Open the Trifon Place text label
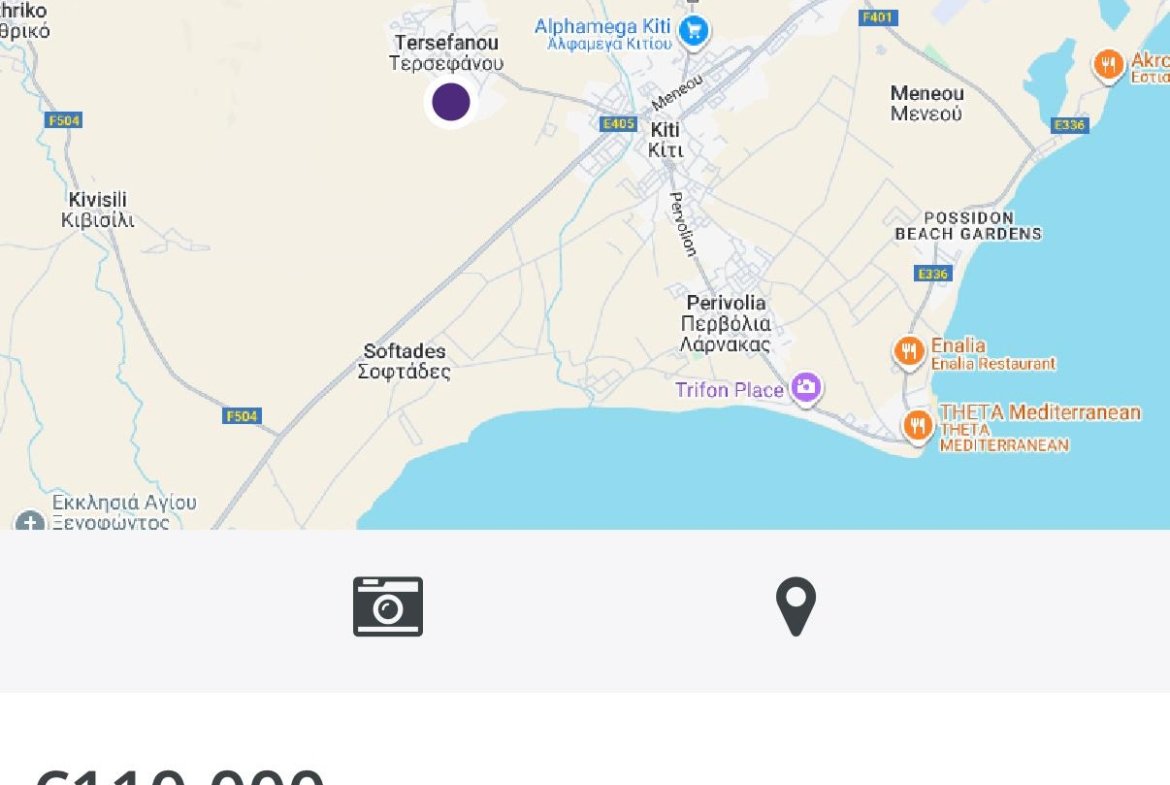 point(729,390)
